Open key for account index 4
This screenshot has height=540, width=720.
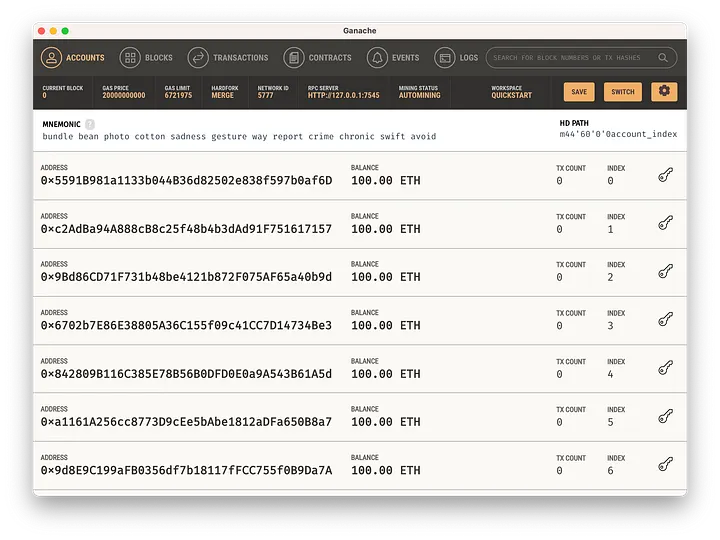click(666, 368)
